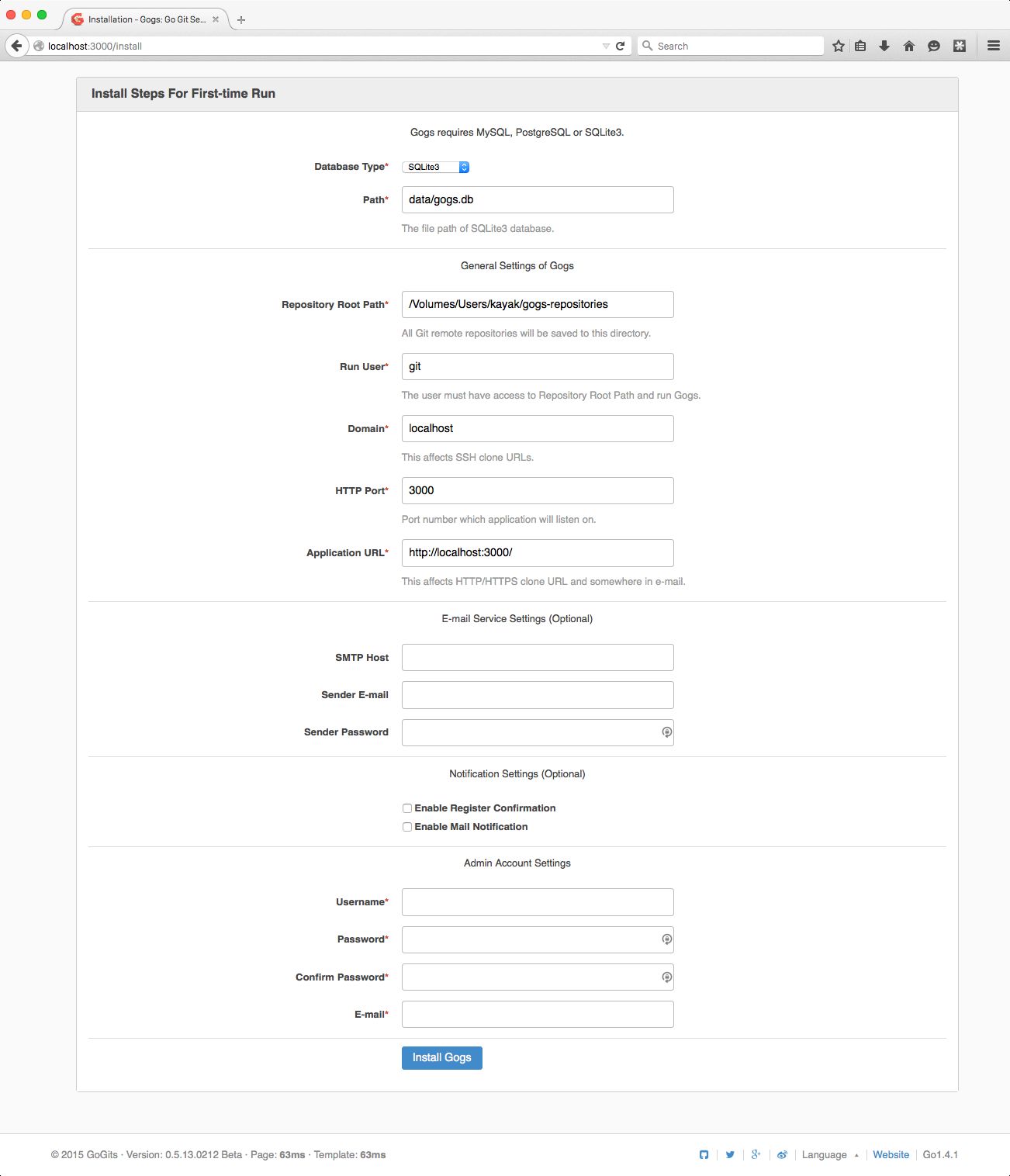Click the Install Steps For First-time Run heading
The width and height of the screenshot is (1010, 1176).
(x=183, y=93)
